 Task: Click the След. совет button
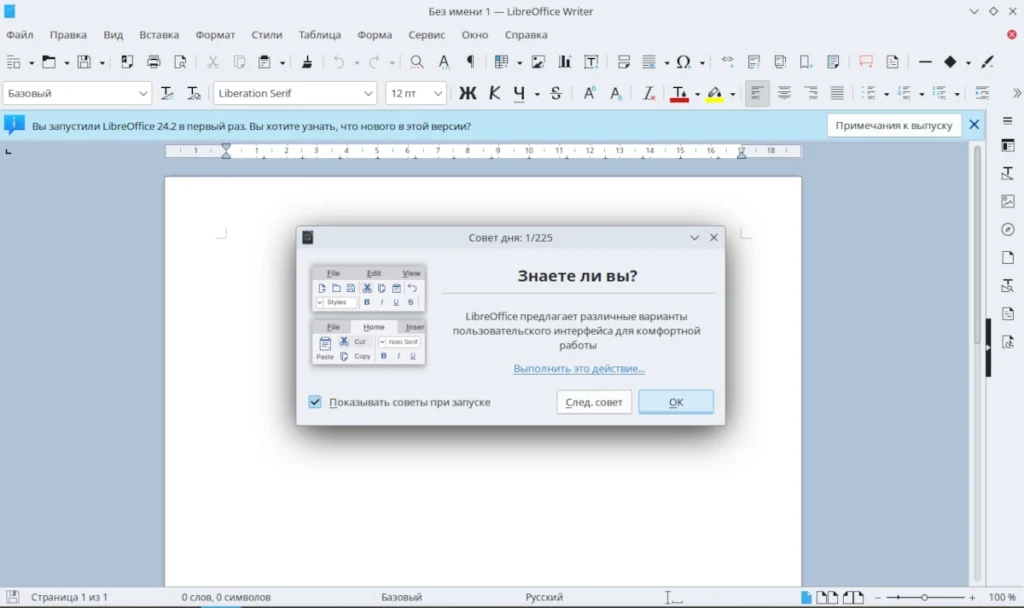(594, 402)
